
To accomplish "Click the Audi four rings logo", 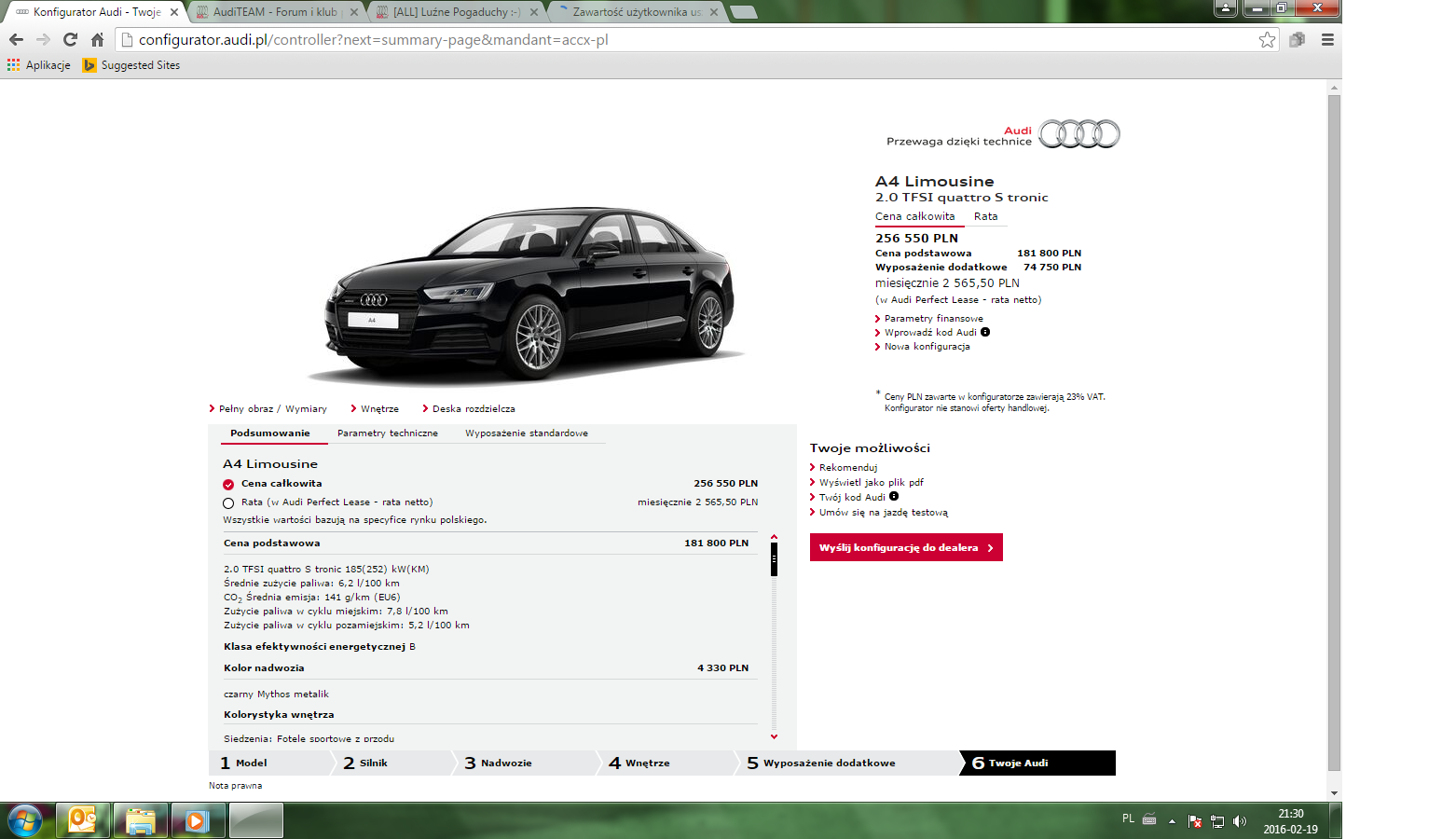I will (1078, 134).
